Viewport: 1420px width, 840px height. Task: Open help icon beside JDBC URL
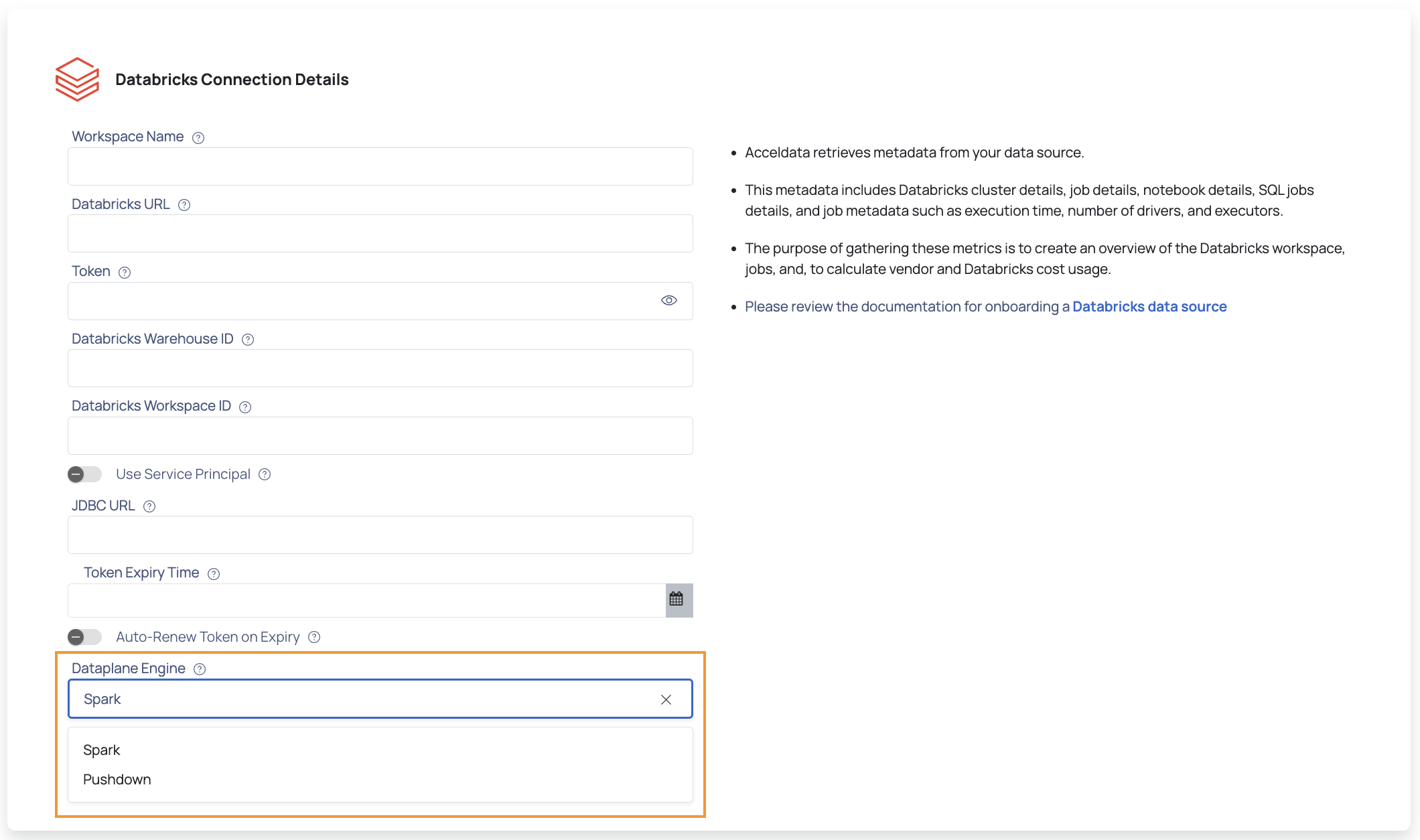tap(149, 506)
